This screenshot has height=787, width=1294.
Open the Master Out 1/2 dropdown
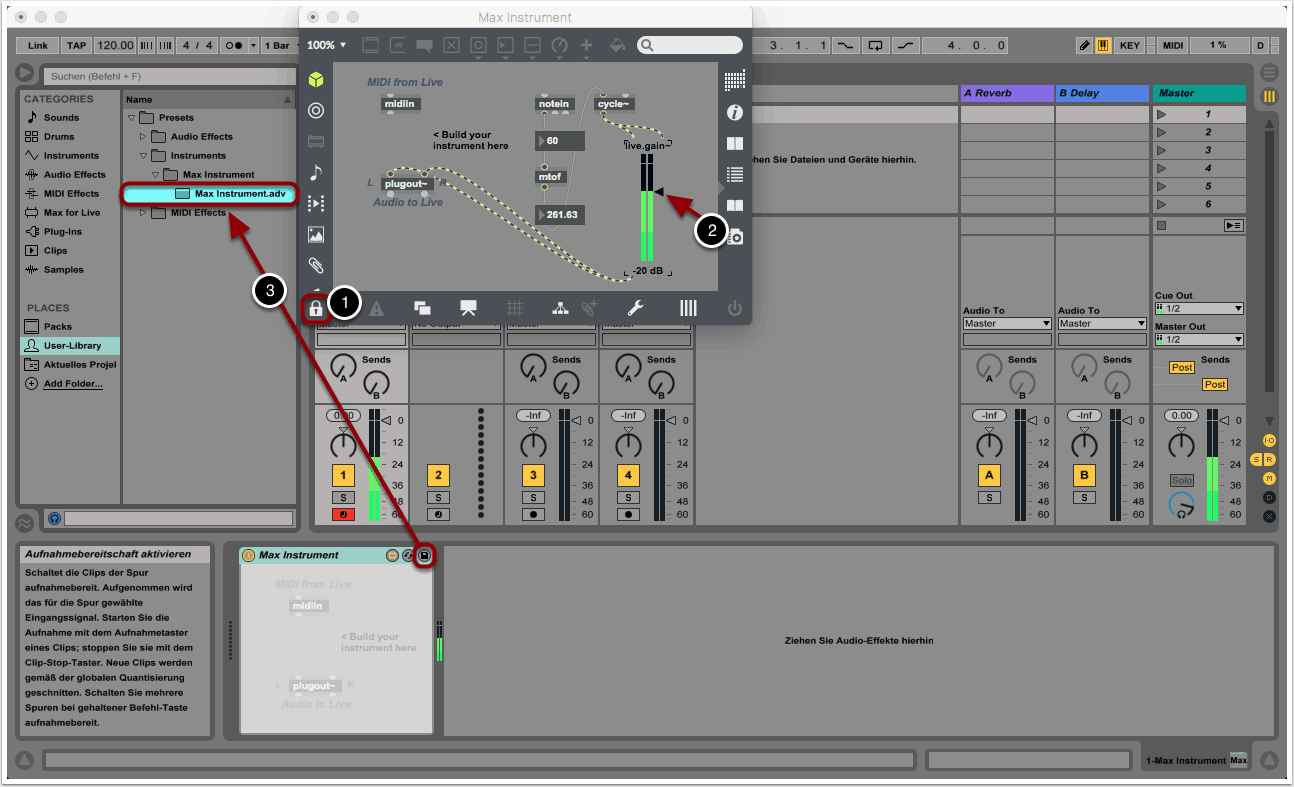tap(1199, 340)
